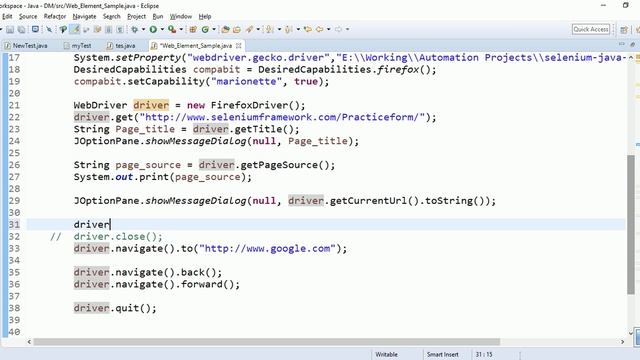Open the New Java Class dropdown arrow
The image size is (640, 360).
click(x=214, y=29)
